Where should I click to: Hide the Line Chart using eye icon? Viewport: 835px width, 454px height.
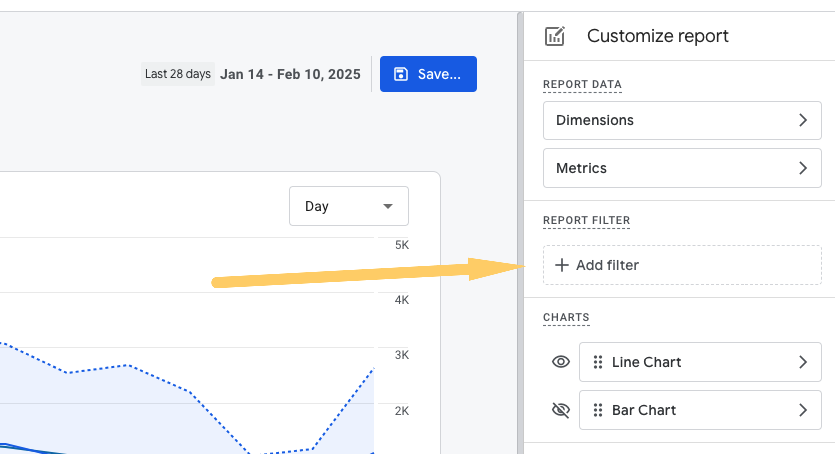point(561,362)
